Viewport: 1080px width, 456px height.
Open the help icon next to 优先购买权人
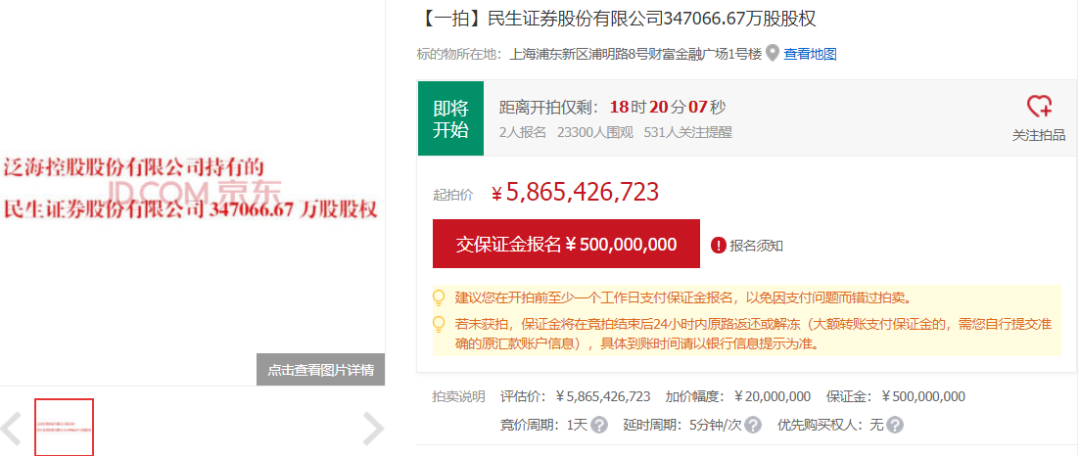894,425
